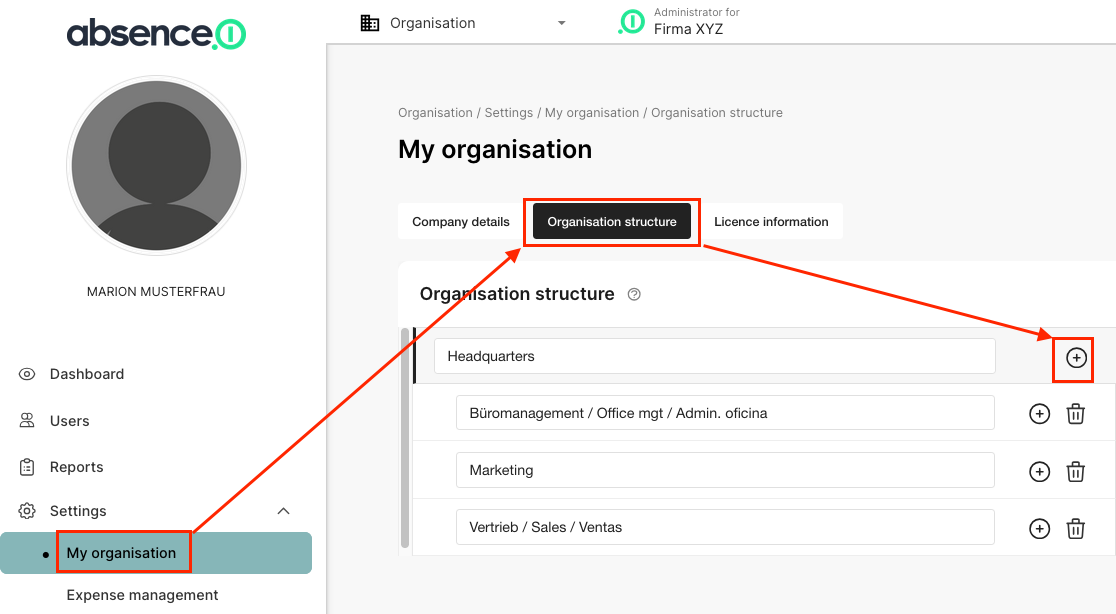Add sub-unit under Vertrieb / Sales row
Screen dimensions: 1116x614
click(1039, 528)
